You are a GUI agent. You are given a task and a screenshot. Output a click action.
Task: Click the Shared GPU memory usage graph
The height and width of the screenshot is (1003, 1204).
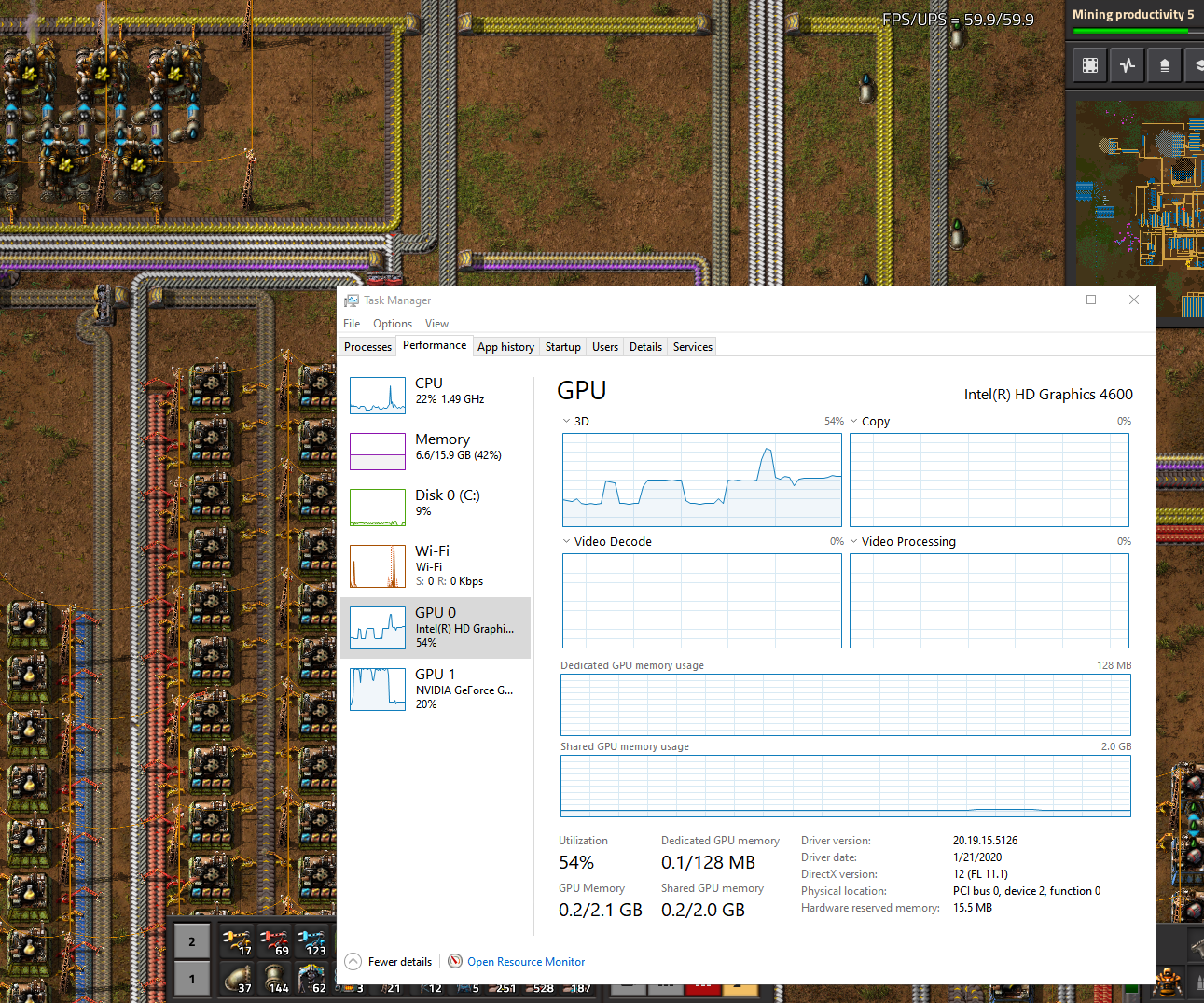pyautogui.click(x=846, y=787)
